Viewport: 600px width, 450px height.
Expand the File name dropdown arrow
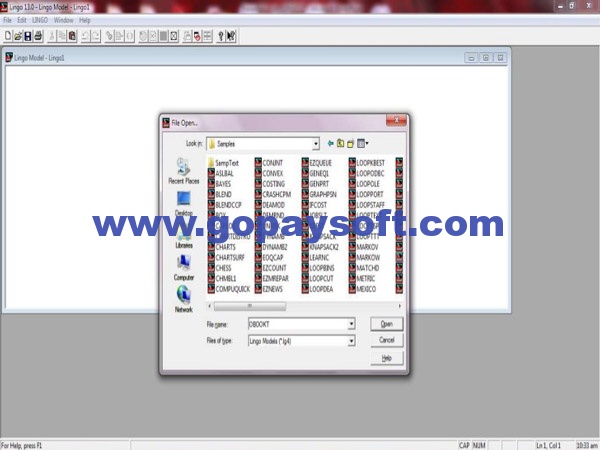[351, 324]
